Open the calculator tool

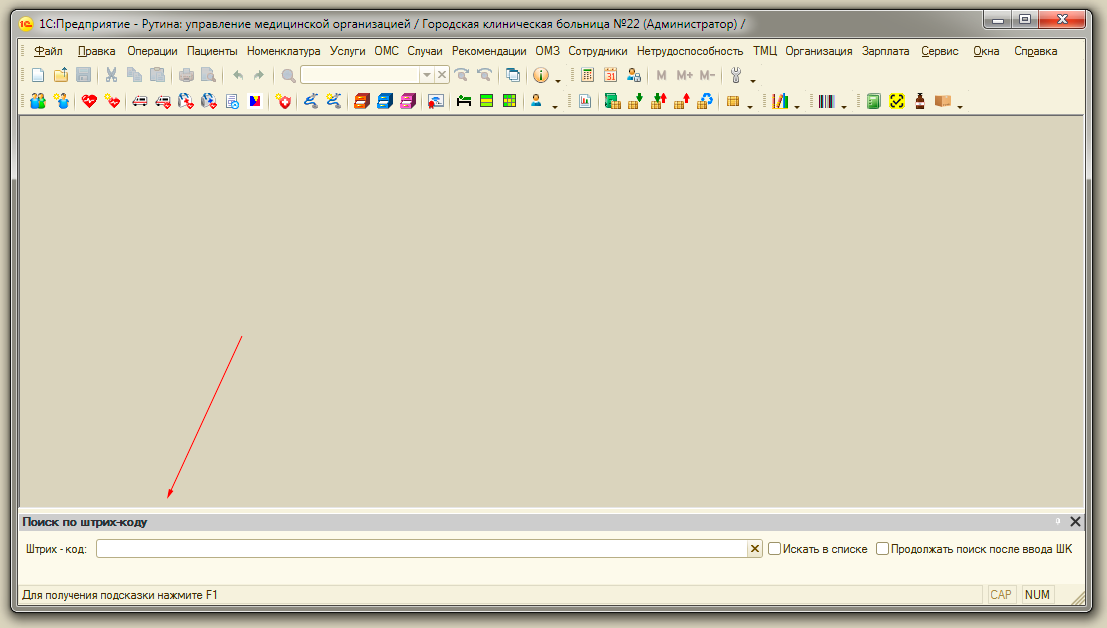pyautogui.click(x=587, y=75)
